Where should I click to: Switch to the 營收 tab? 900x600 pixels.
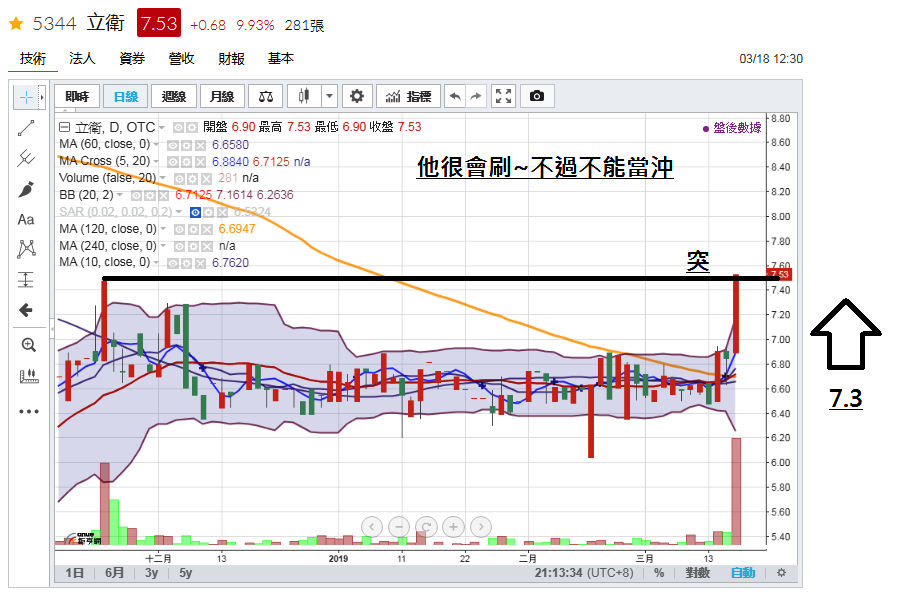[x=181, y=59]
